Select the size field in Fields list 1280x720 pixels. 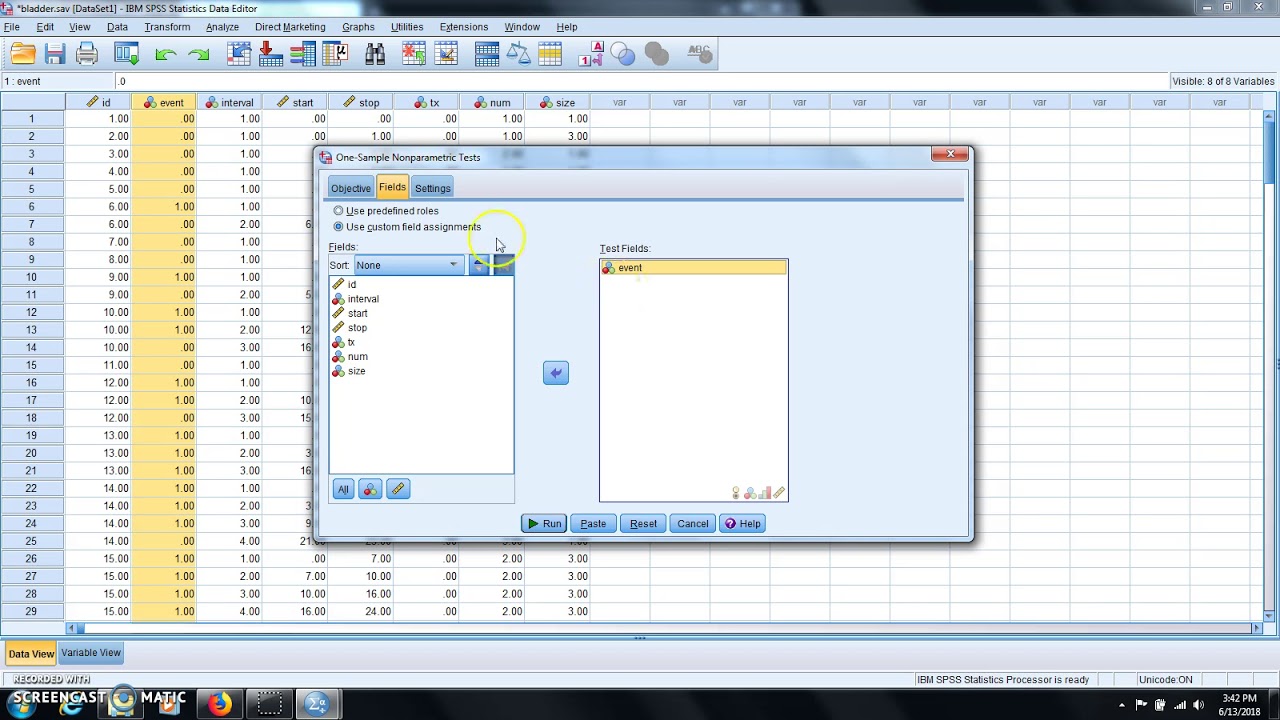click(x=421, y=371)
